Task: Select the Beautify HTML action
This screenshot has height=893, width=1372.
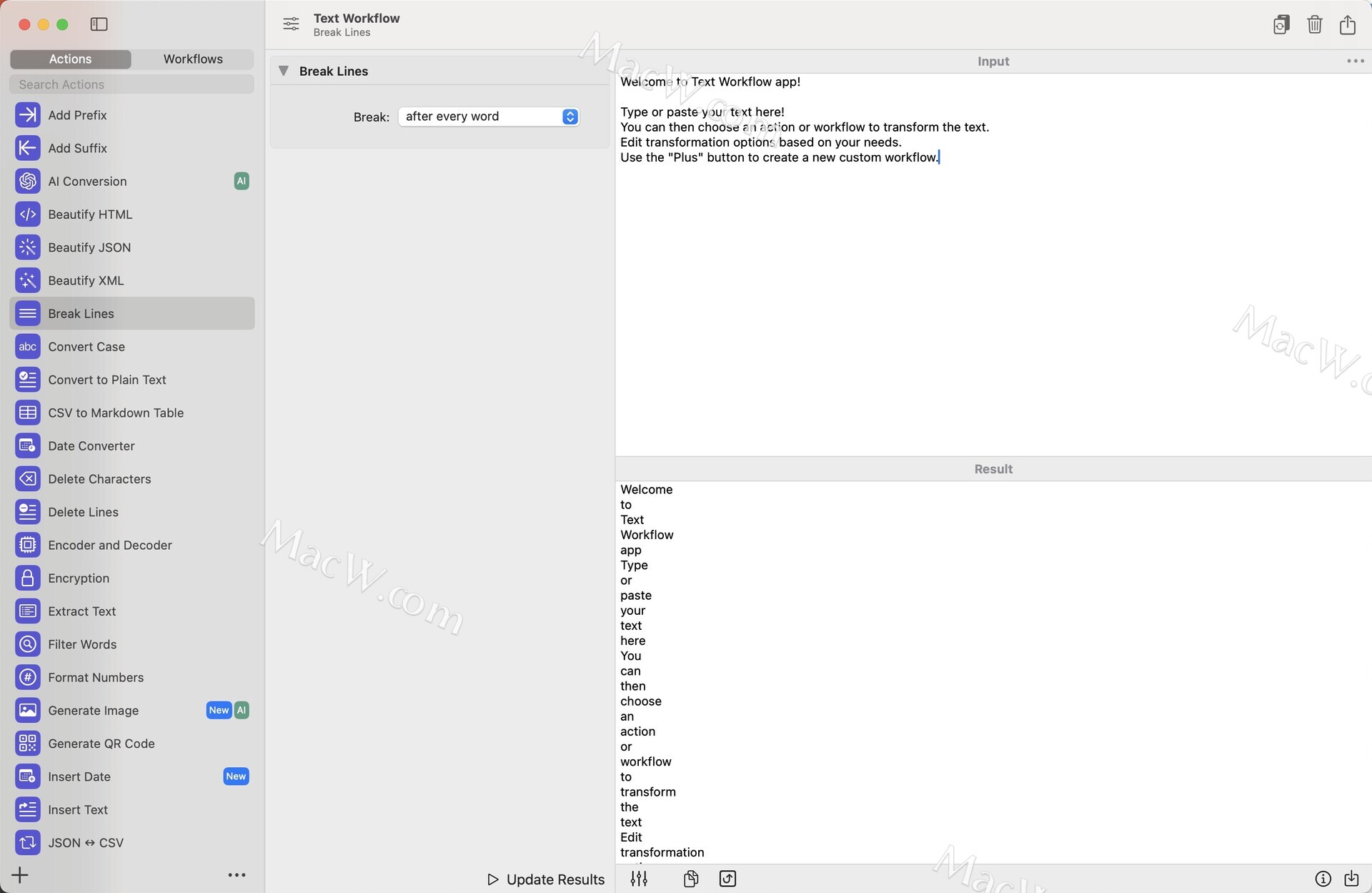Action: [132, 214]
